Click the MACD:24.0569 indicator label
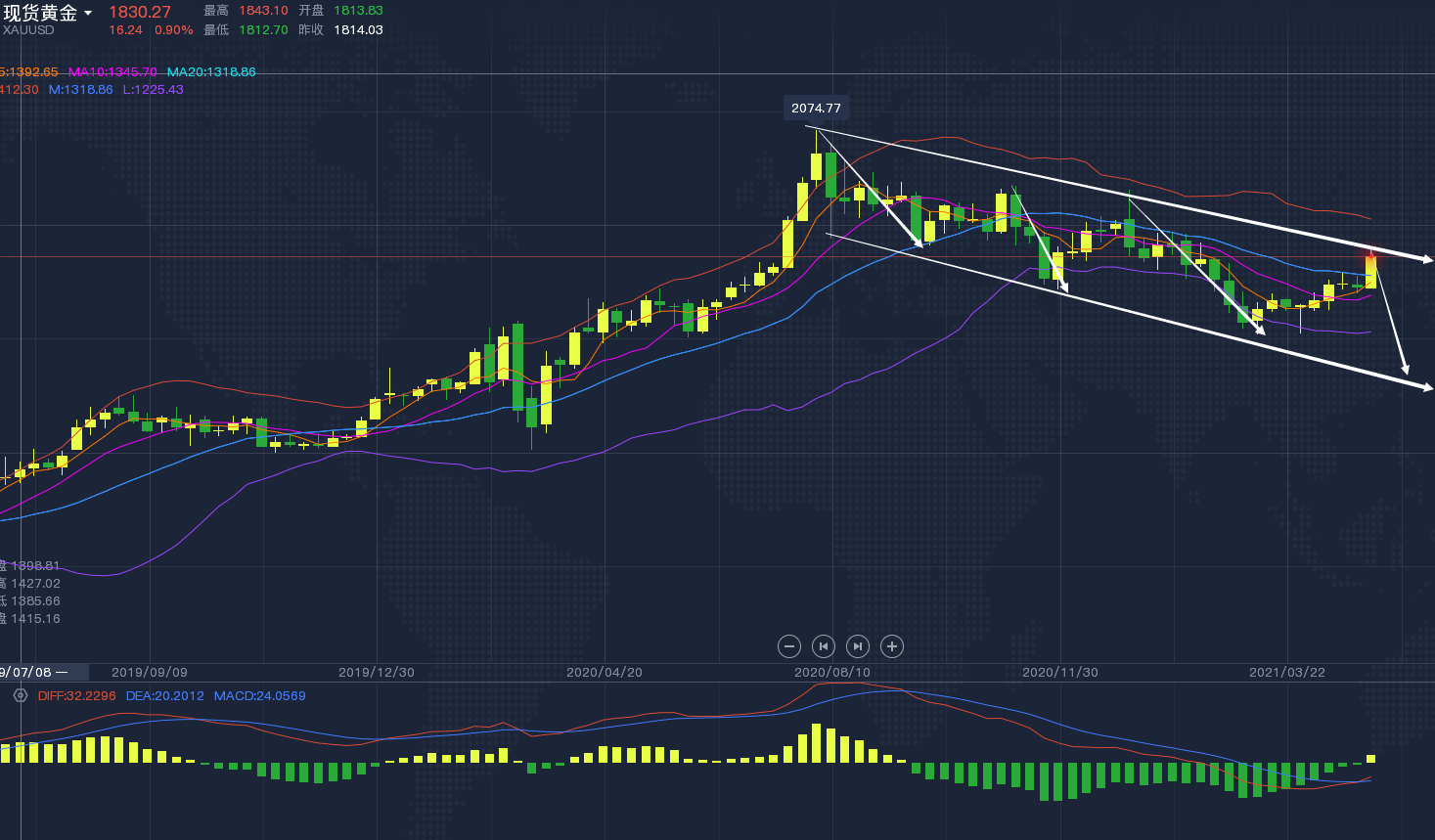This screenshot has width=1435, height=840. pyautogui.click(x=259, y=696)
